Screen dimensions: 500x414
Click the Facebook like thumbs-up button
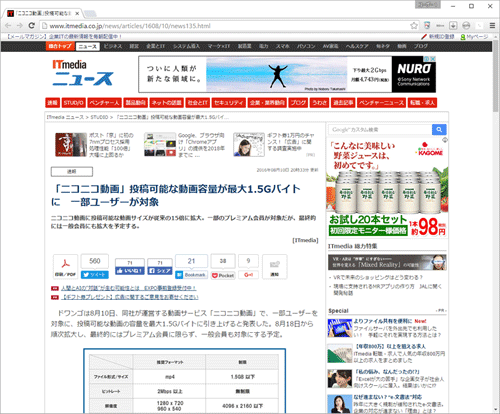[x=130, y=271]
